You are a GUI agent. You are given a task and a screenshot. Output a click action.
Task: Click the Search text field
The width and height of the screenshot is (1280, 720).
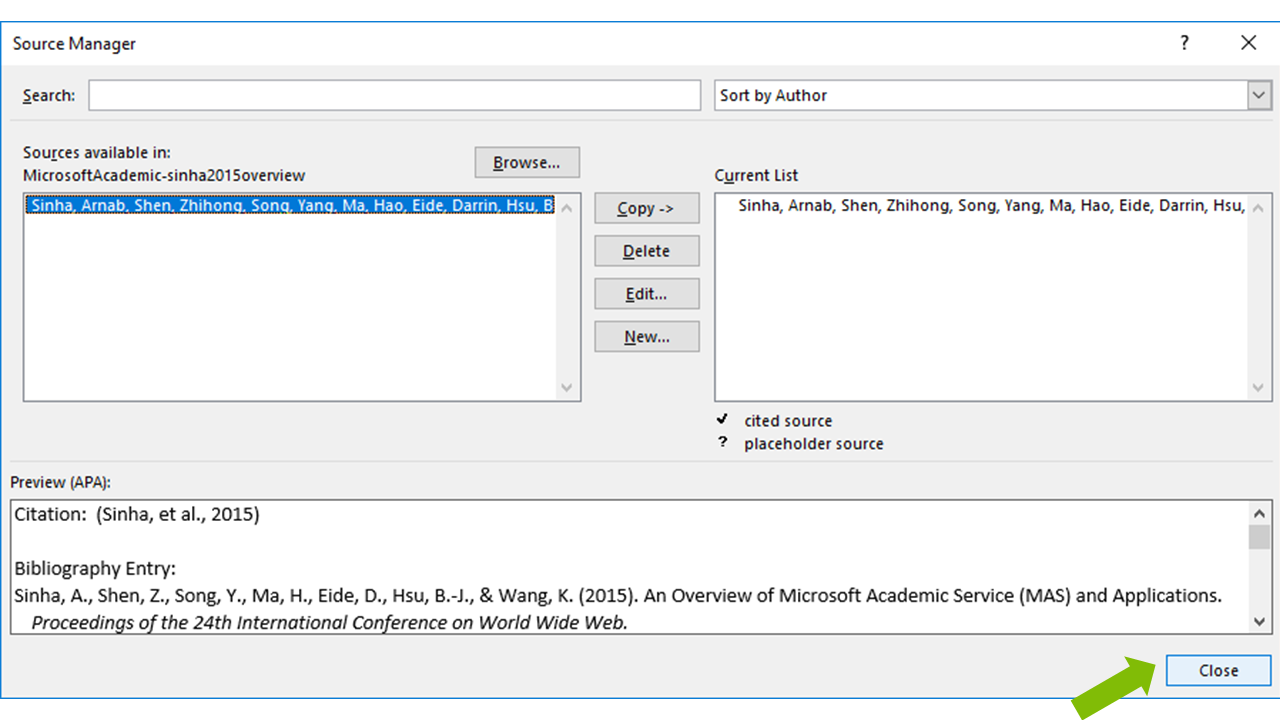[x=394, y=96]
